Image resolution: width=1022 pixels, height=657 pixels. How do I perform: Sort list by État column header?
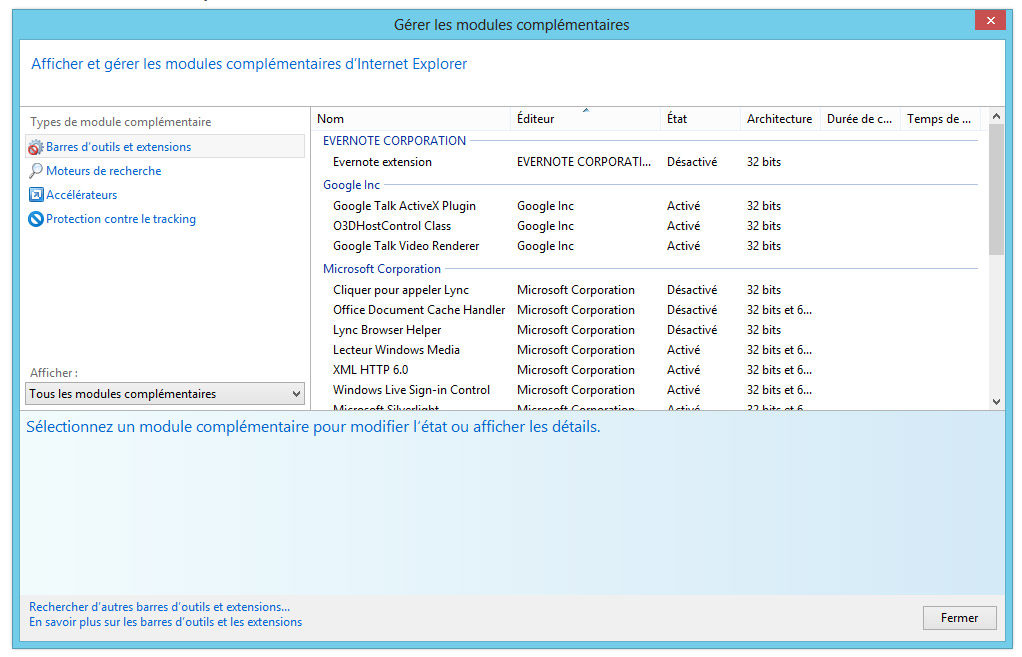(x=701, y=119)
